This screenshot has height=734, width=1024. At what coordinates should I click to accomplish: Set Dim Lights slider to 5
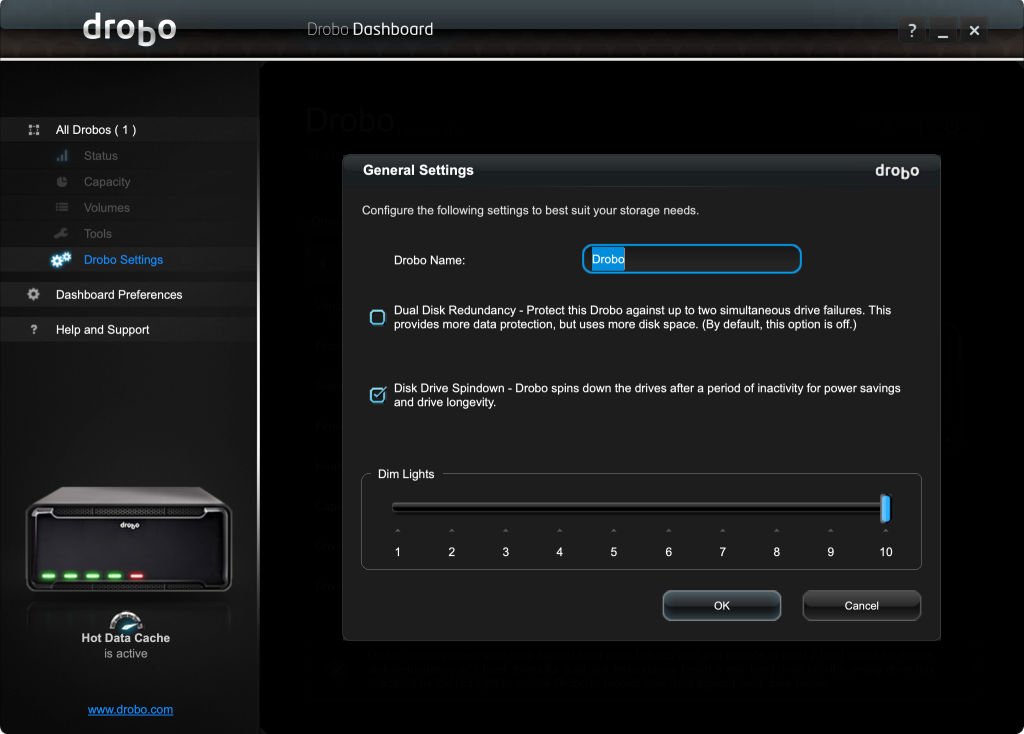614,508
